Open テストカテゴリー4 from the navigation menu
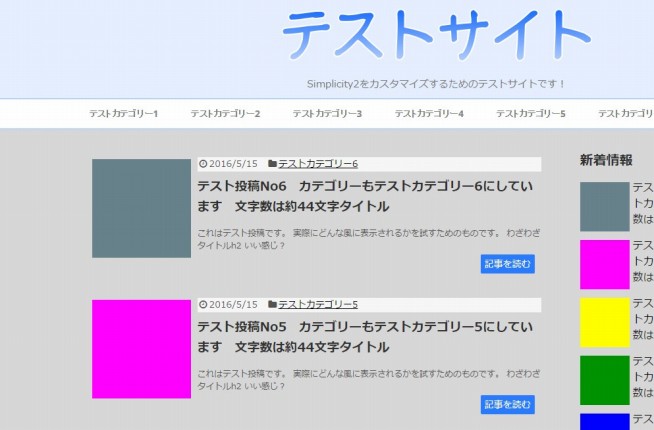Screen dimensions: 654x430 429,114
